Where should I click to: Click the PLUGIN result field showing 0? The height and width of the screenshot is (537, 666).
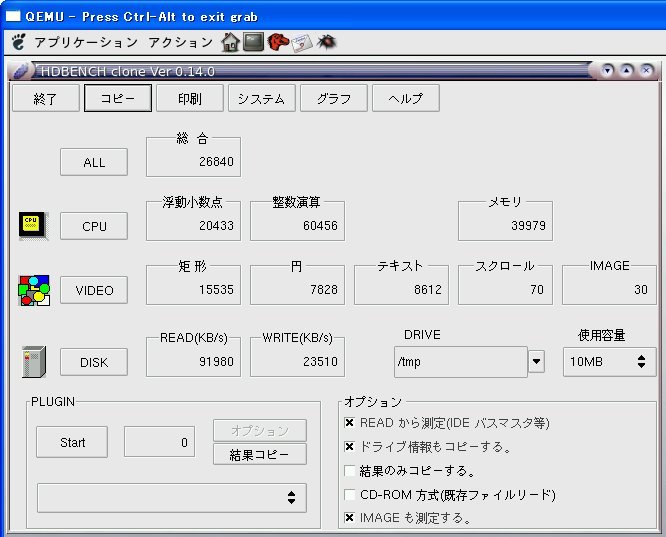pos(159,442)
